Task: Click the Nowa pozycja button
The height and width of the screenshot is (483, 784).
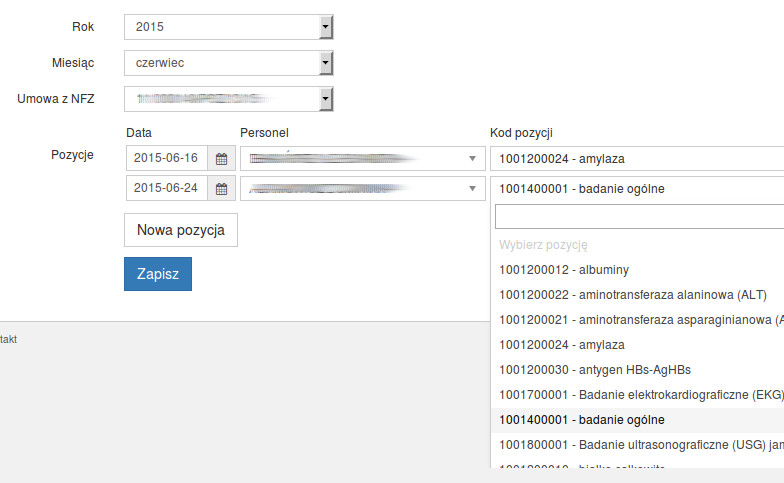Action: click(x=180, y=230)
